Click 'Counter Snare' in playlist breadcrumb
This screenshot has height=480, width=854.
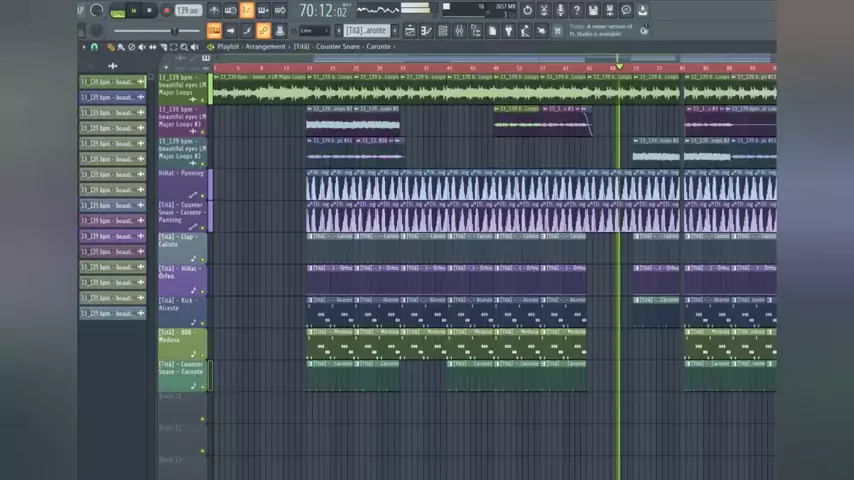pyautogui.click(x=338, y=47)
